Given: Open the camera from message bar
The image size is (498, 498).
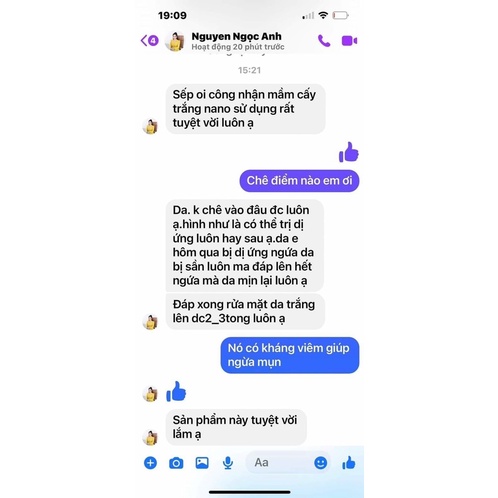Looking at the screenshot, I should [x=176, y=463].
